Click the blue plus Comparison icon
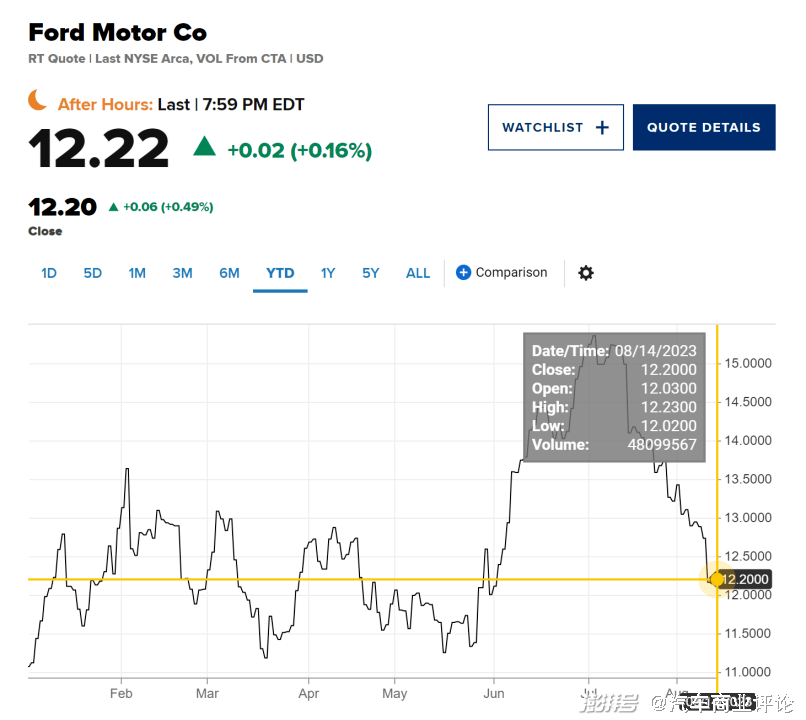The width and height of the screenshot is (806, 720). (x=463, y=273)
